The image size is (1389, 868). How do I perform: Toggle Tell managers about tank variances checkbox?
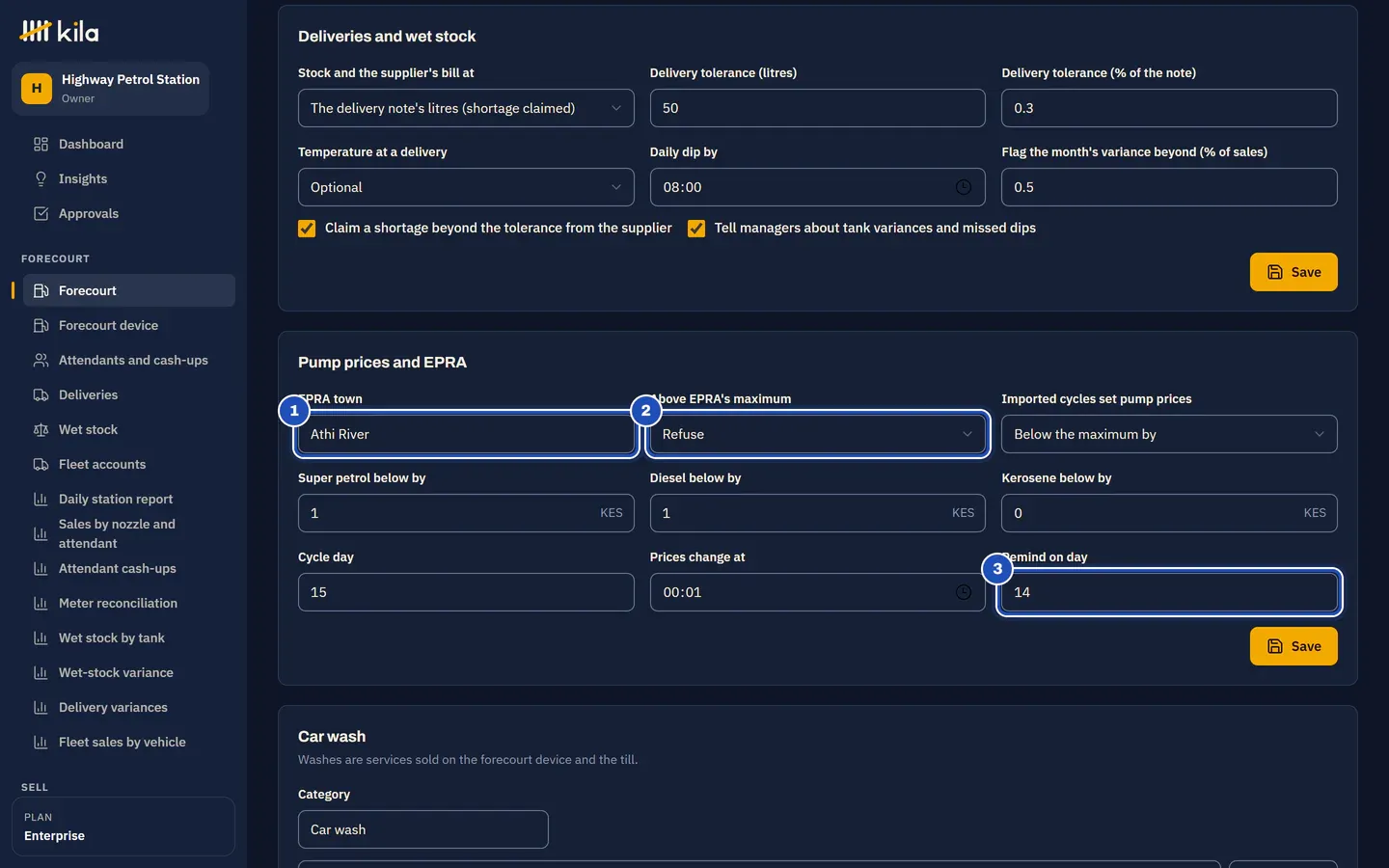point(696,229)
